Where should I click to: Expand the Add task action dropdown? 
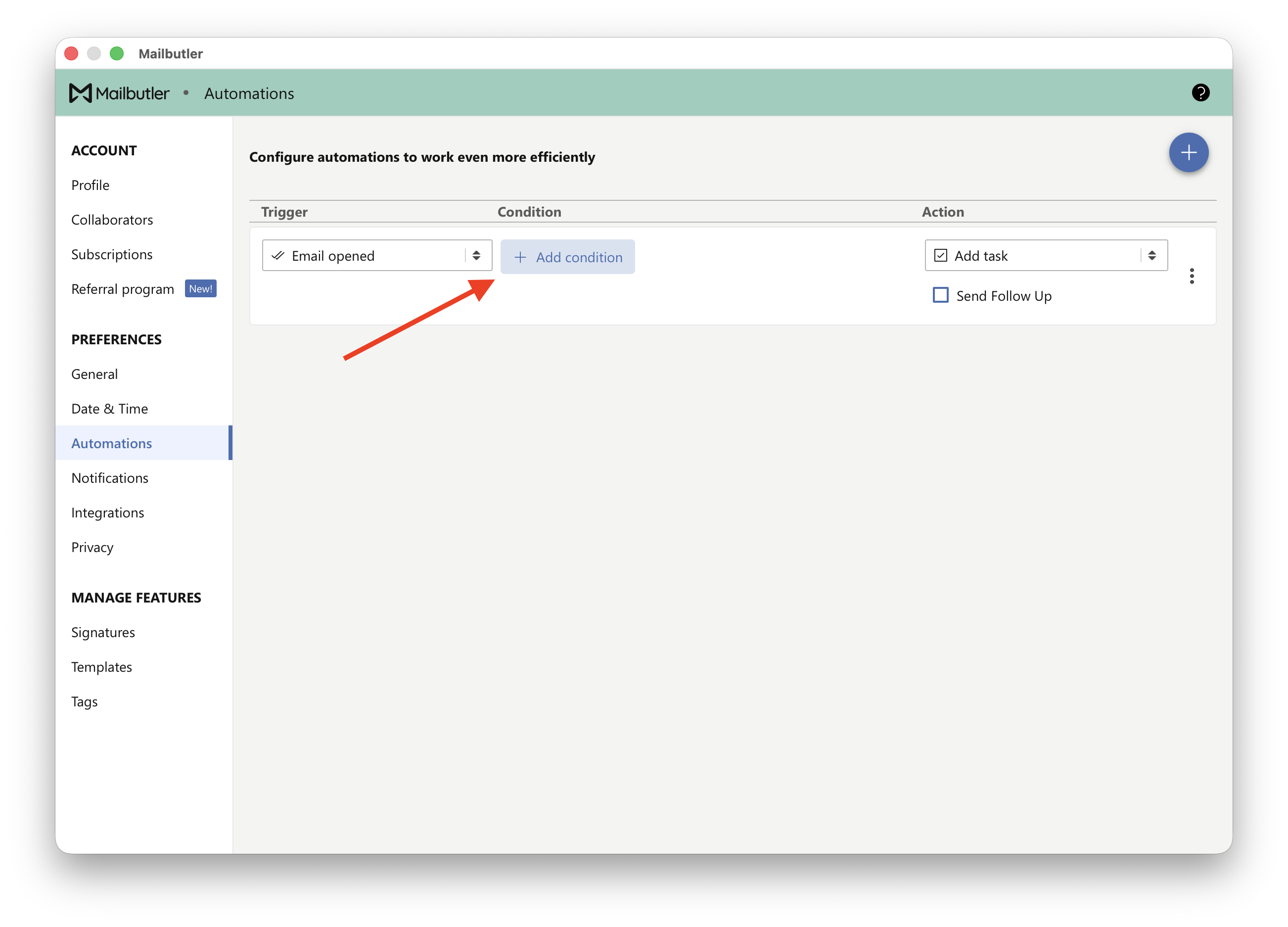point(1046,256)
